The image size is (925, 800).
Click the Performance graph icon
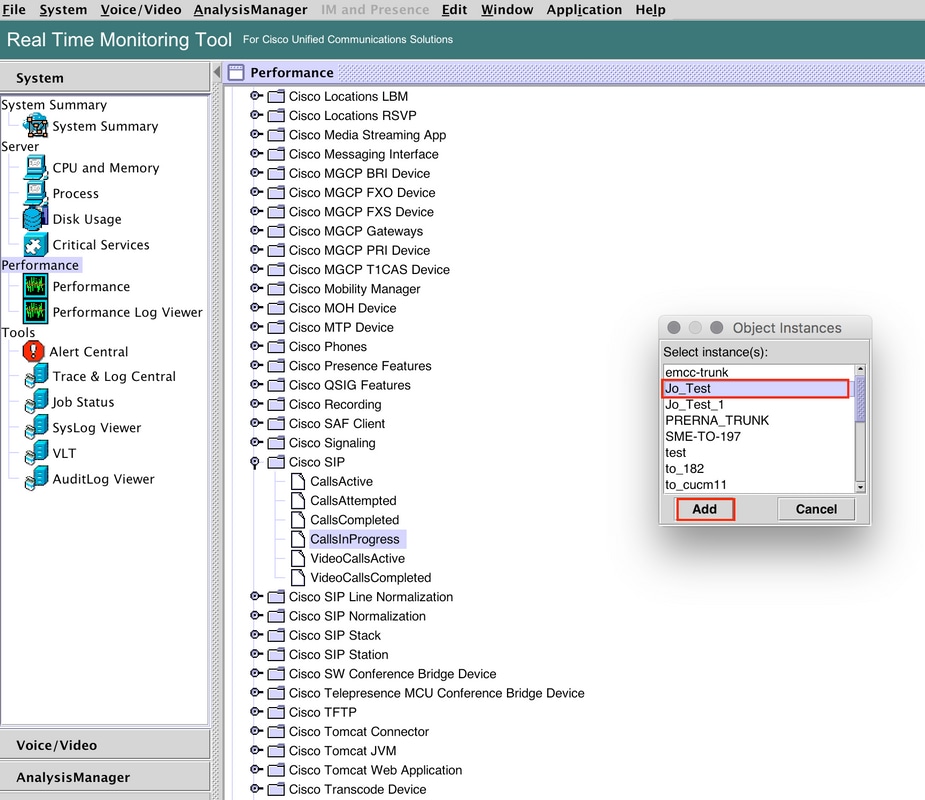tap(35, 286)
